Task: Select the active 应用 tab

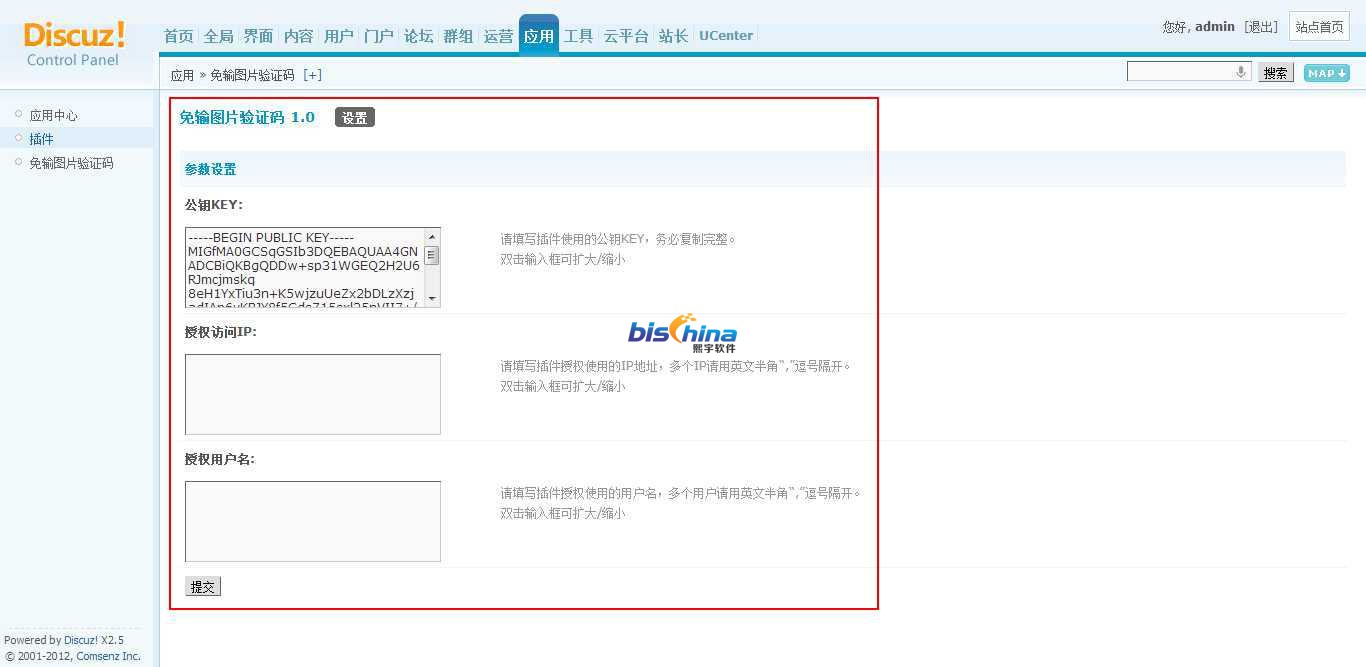Action: (538, 35)
